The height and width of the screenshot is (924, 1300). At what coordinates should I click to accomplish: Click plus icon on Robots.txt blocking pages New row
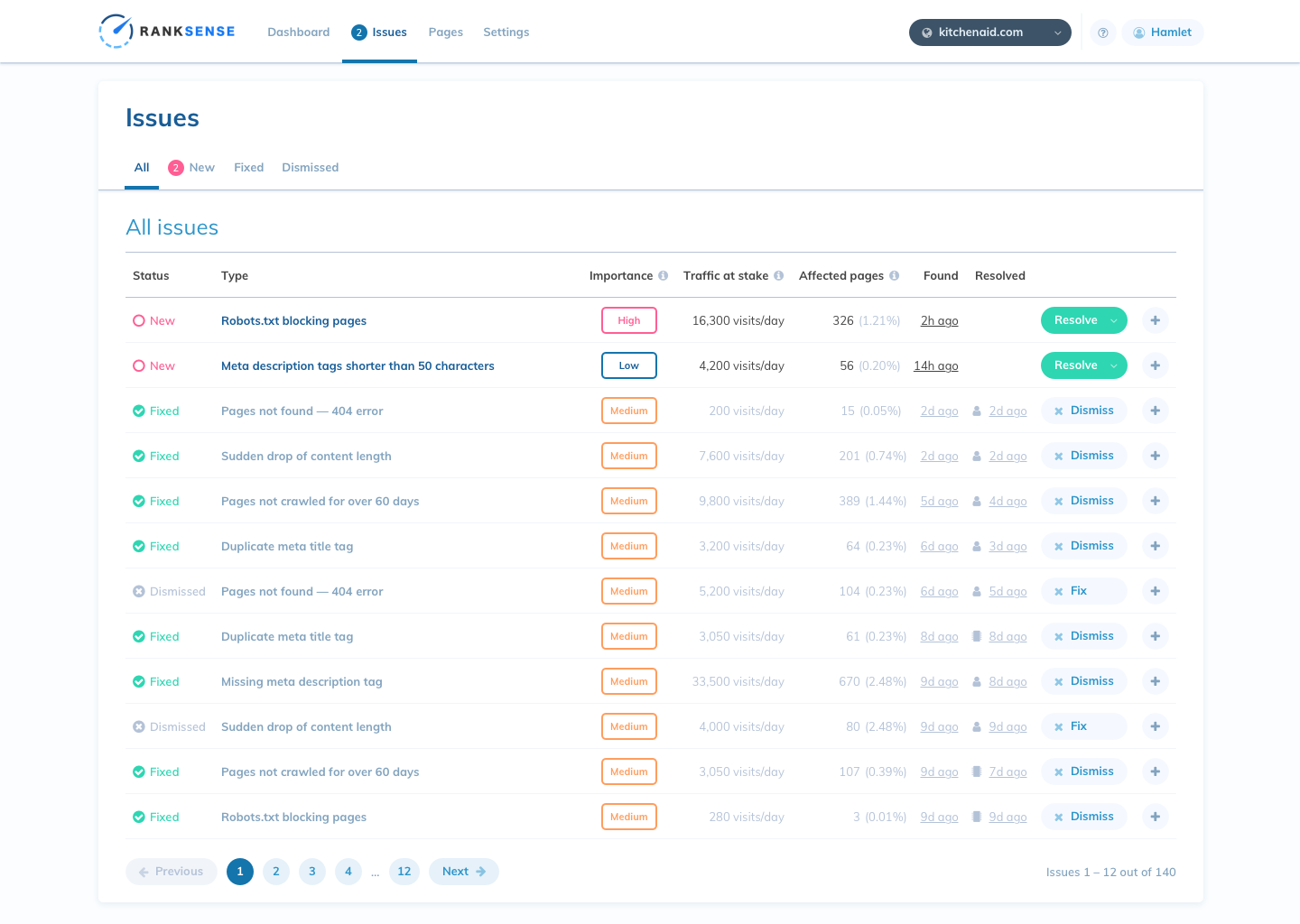pos(1155,320)
